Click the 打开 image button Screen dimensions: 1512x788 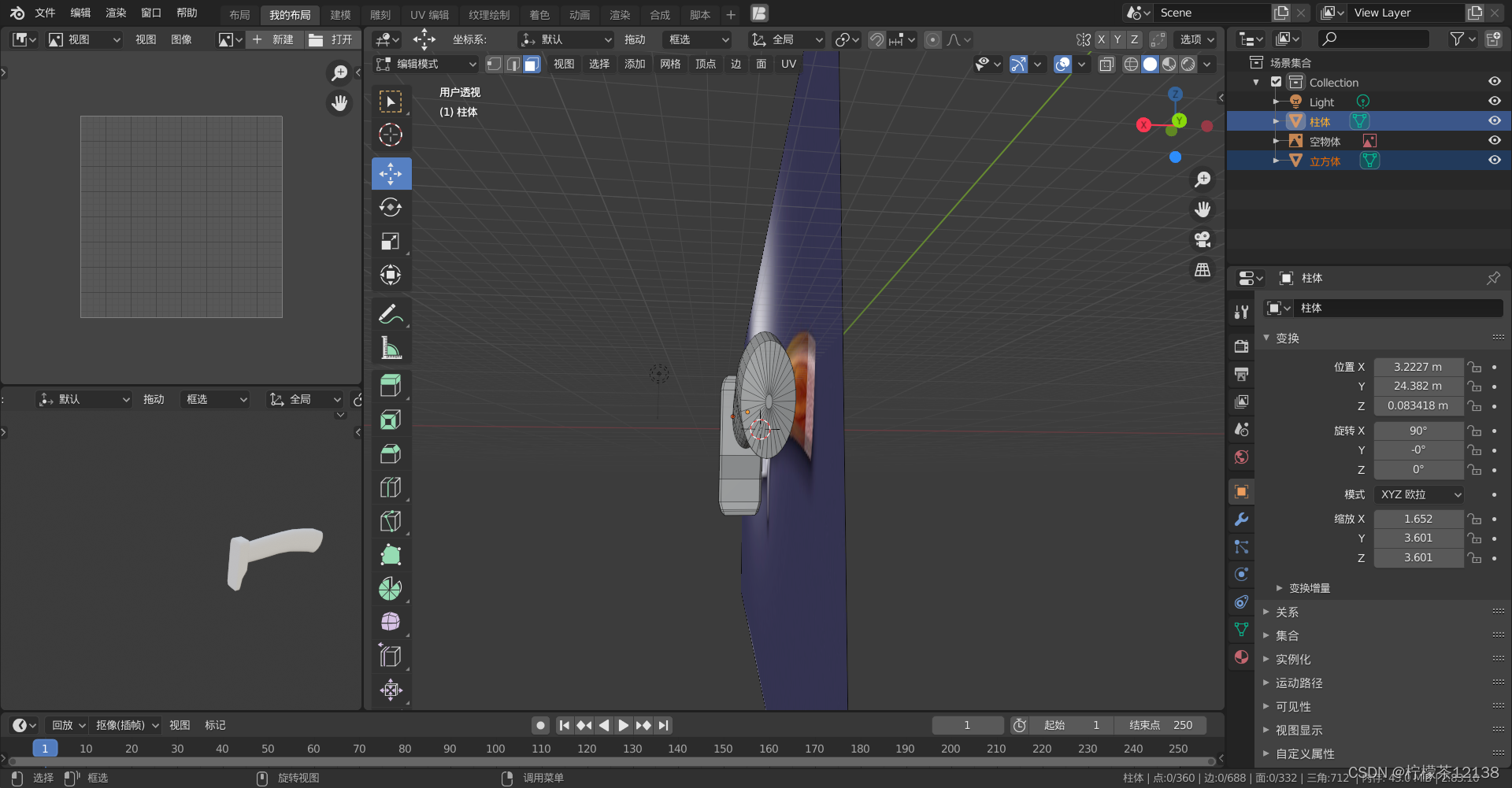click(x=333, y=39)
